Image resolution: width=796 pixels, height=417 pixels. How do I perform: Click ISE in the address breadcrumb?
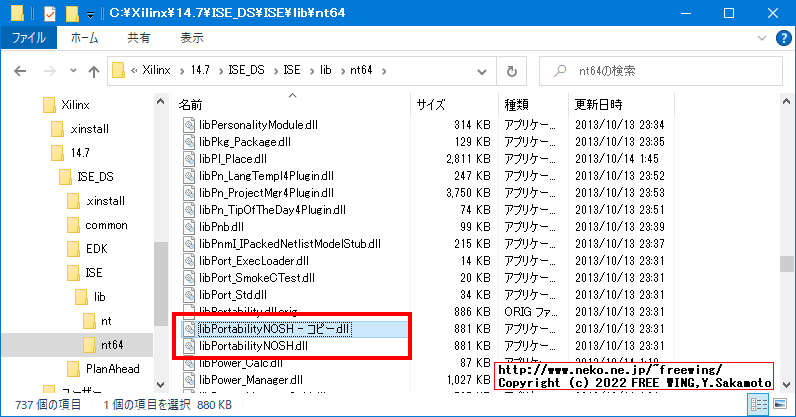[x=292, y=70]
